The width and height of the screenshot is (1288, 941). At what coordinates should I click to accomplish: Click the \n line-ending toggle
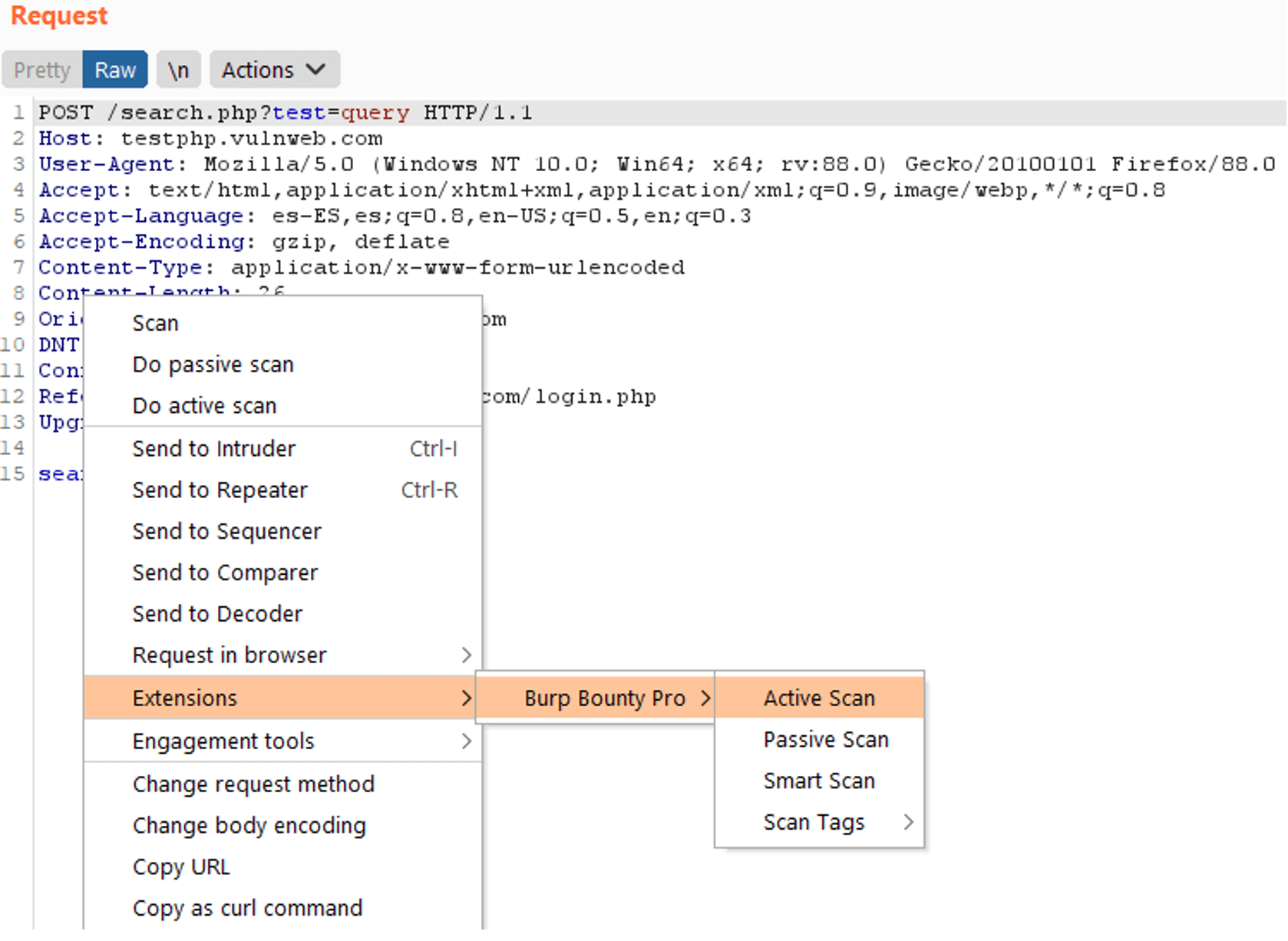(178, 69)
